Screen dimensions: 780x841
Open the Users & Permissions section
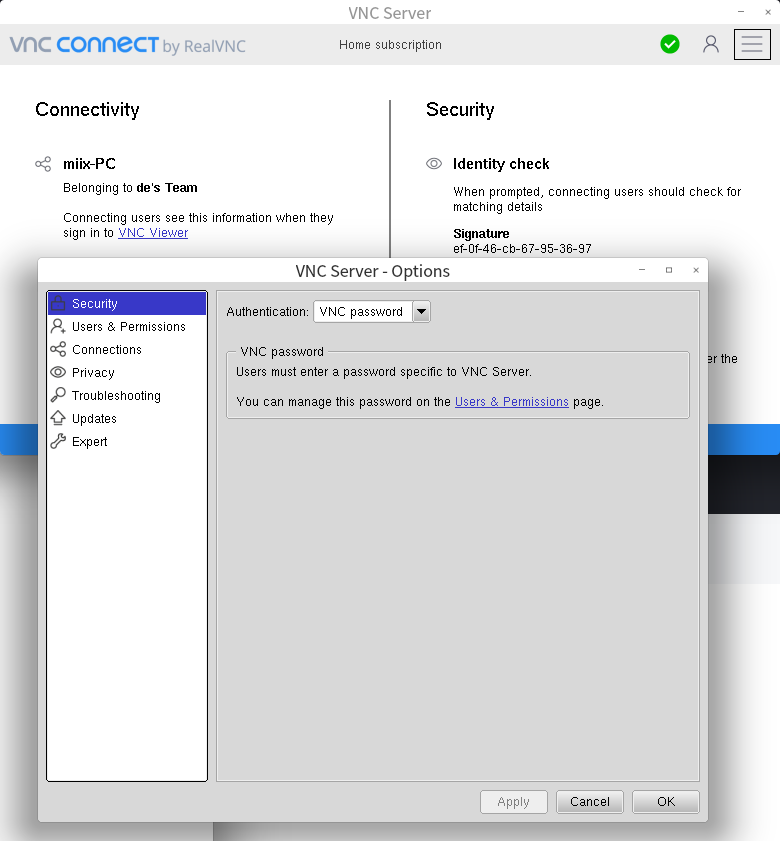[127, 326]
